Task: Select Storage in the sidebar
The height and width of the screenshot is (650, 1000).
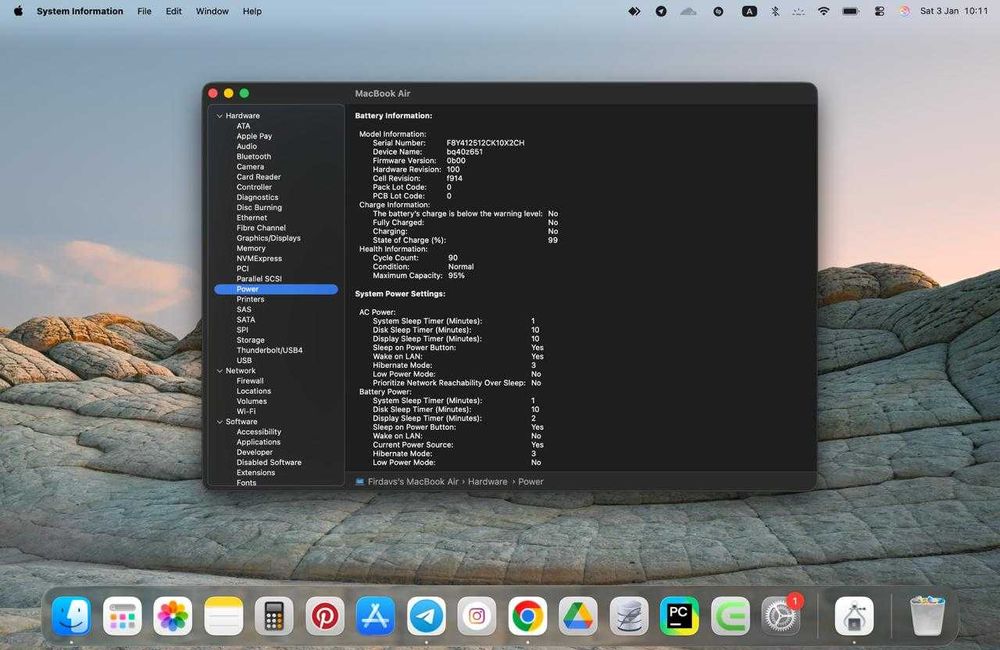Action: click(x=250, y=340)
